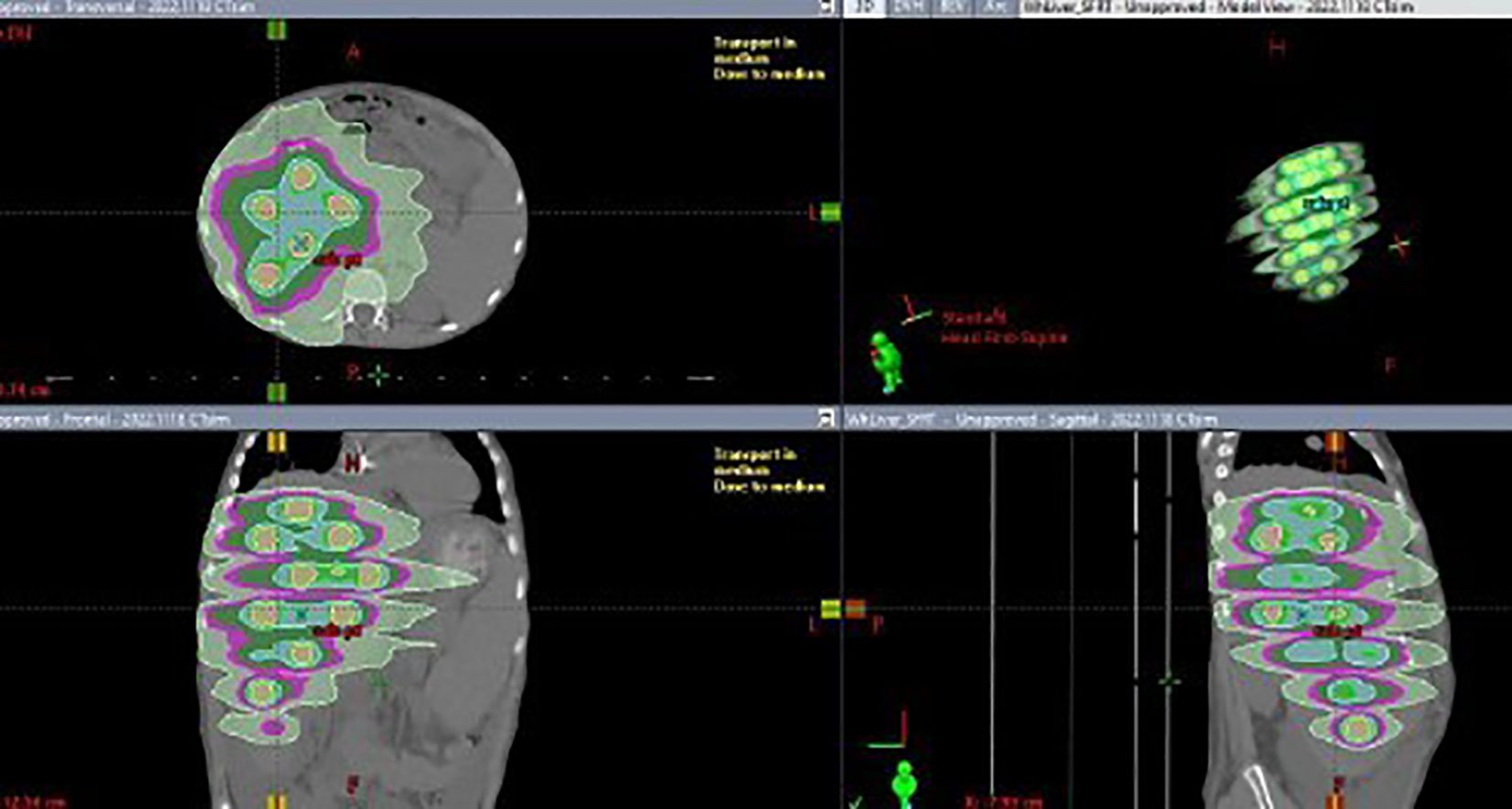Select yellow slice marker at top of frontal view
The width and height of the screenshot is (1512, 809).
276,442
